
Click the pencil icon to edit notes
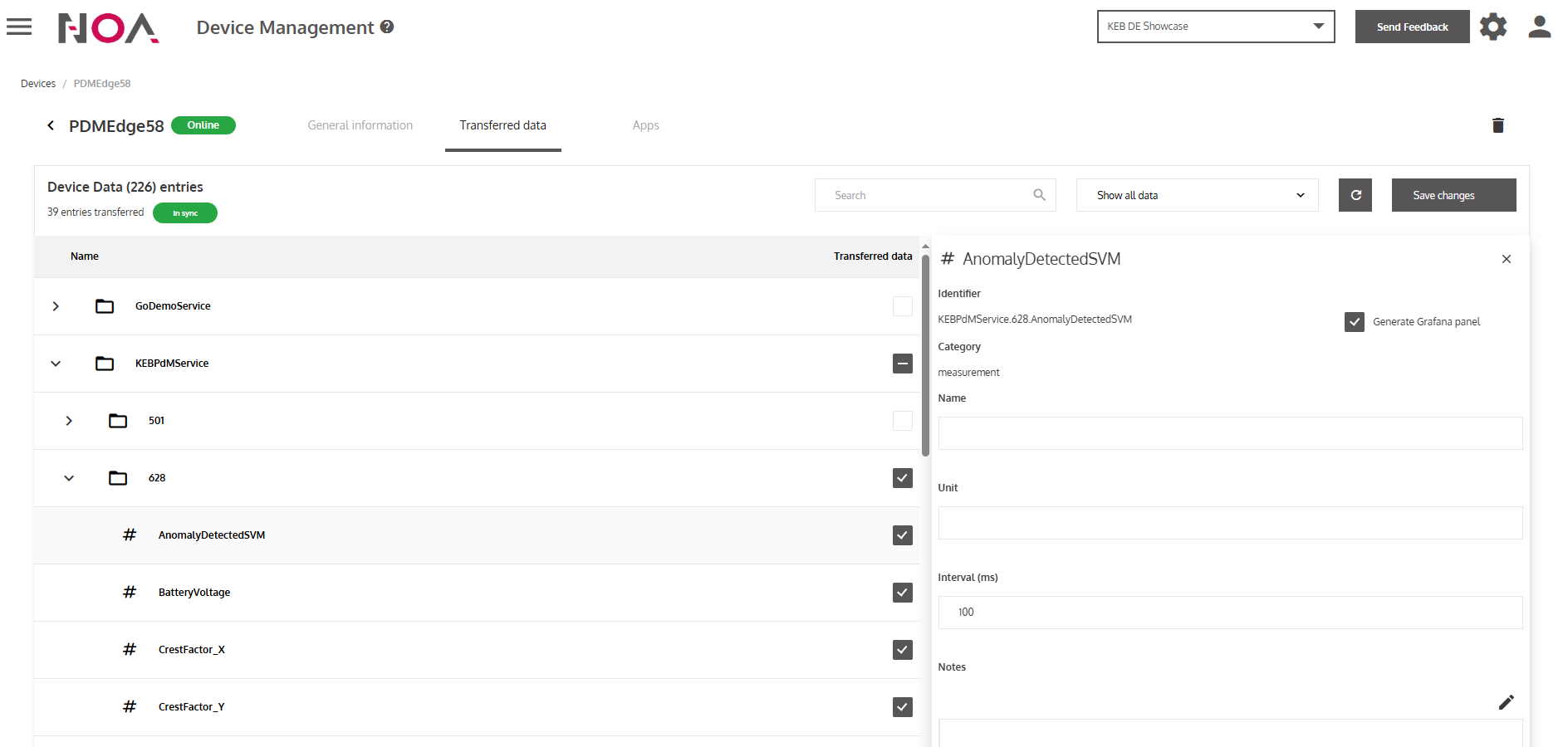tap(1506, 702)
